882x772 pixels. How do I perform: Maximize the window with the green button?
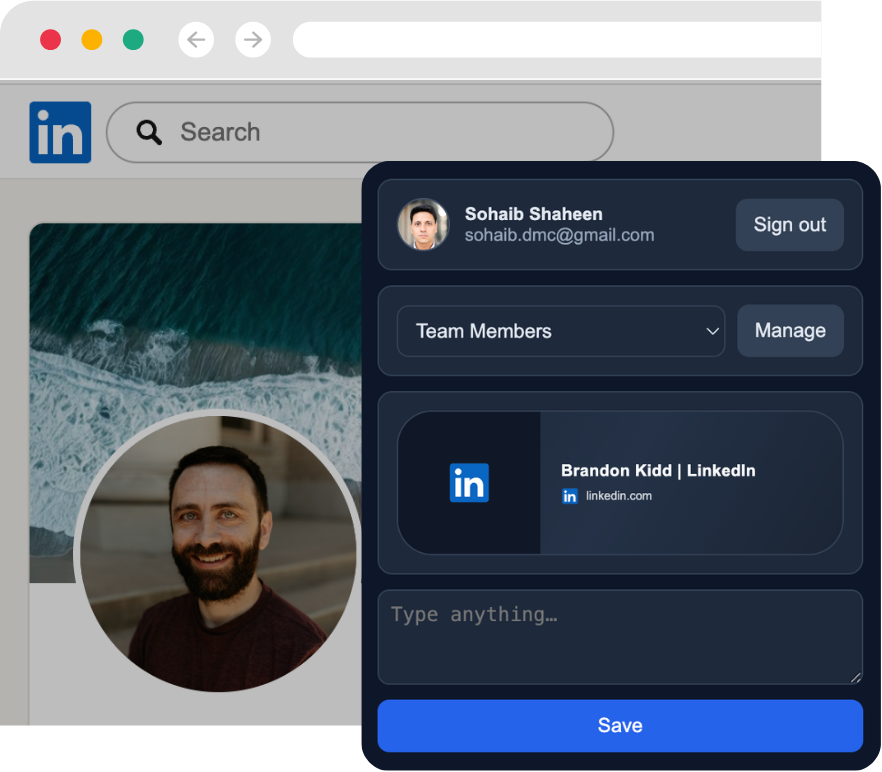point(133,40)
